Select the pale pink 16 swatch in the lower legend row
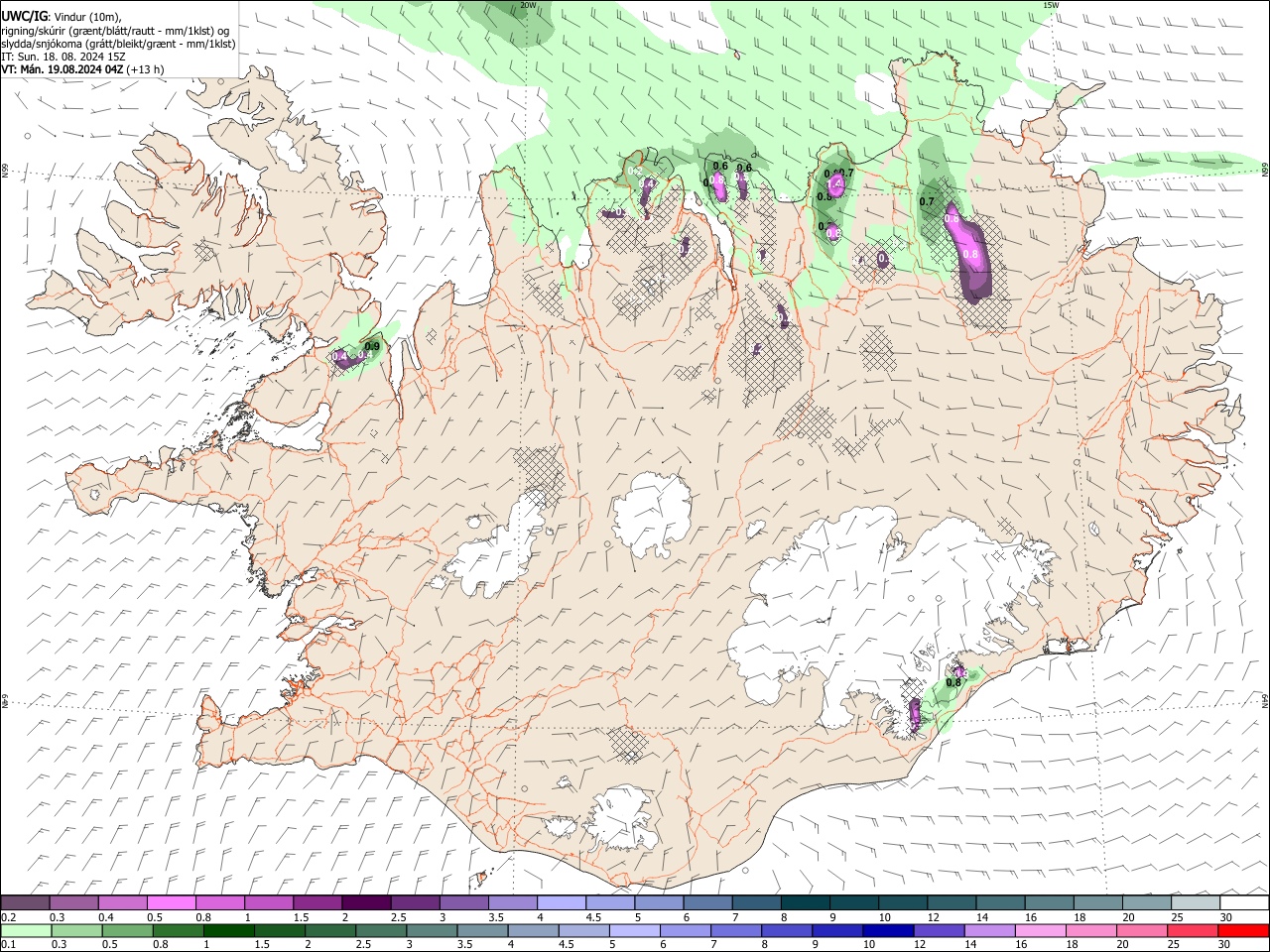 [1040, 931]
